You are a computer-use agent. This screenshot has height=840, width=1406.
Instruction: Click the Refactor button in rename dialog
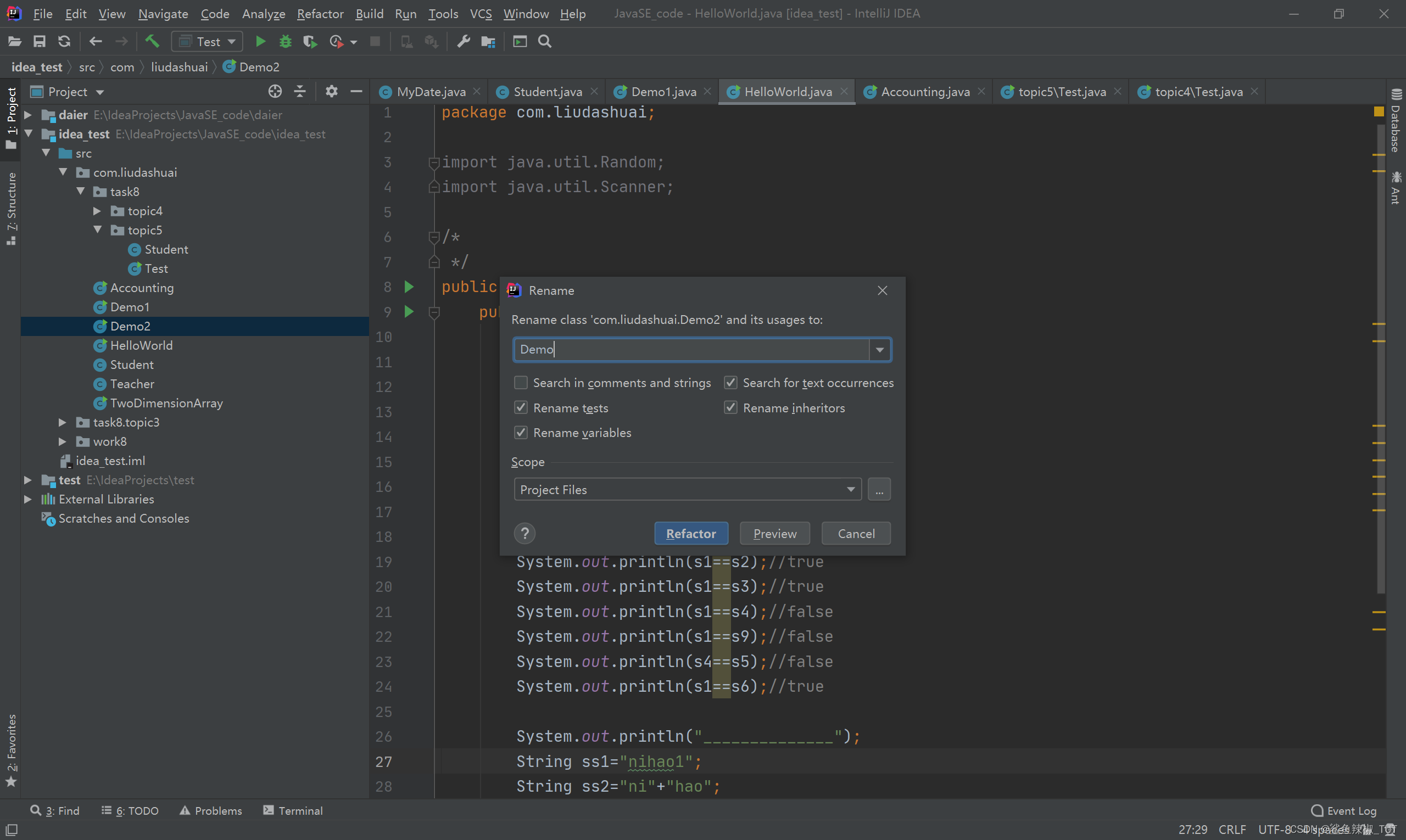(x=691, y=533)
